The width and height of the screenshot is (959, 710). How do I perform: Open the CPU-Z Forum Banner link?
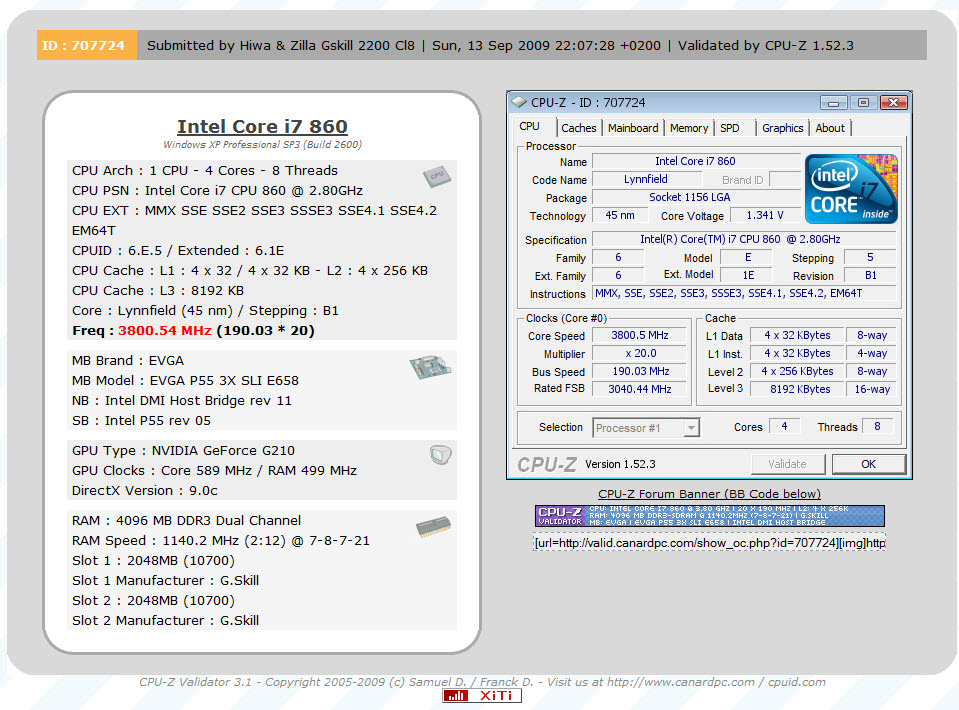[709, 494]
